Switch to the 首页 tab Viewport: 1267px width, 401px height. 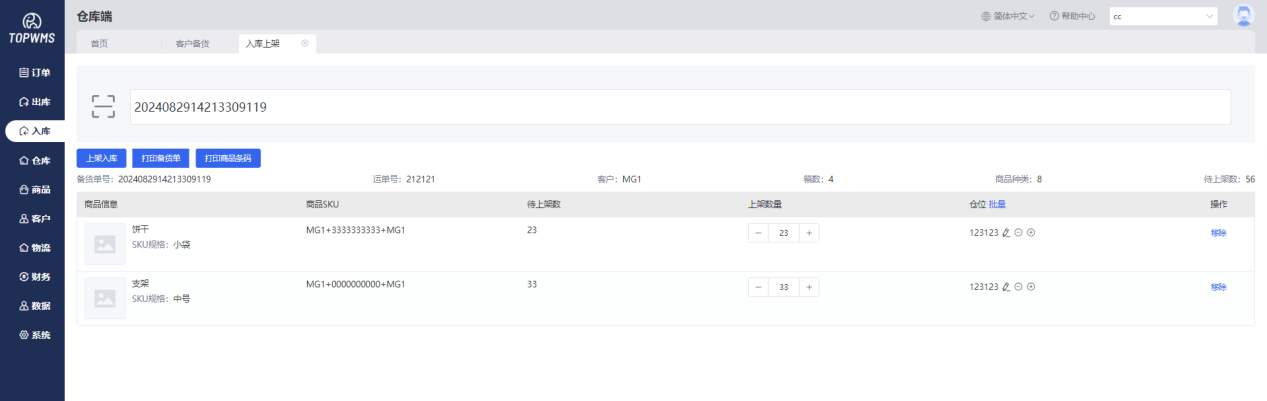point(99,43)
